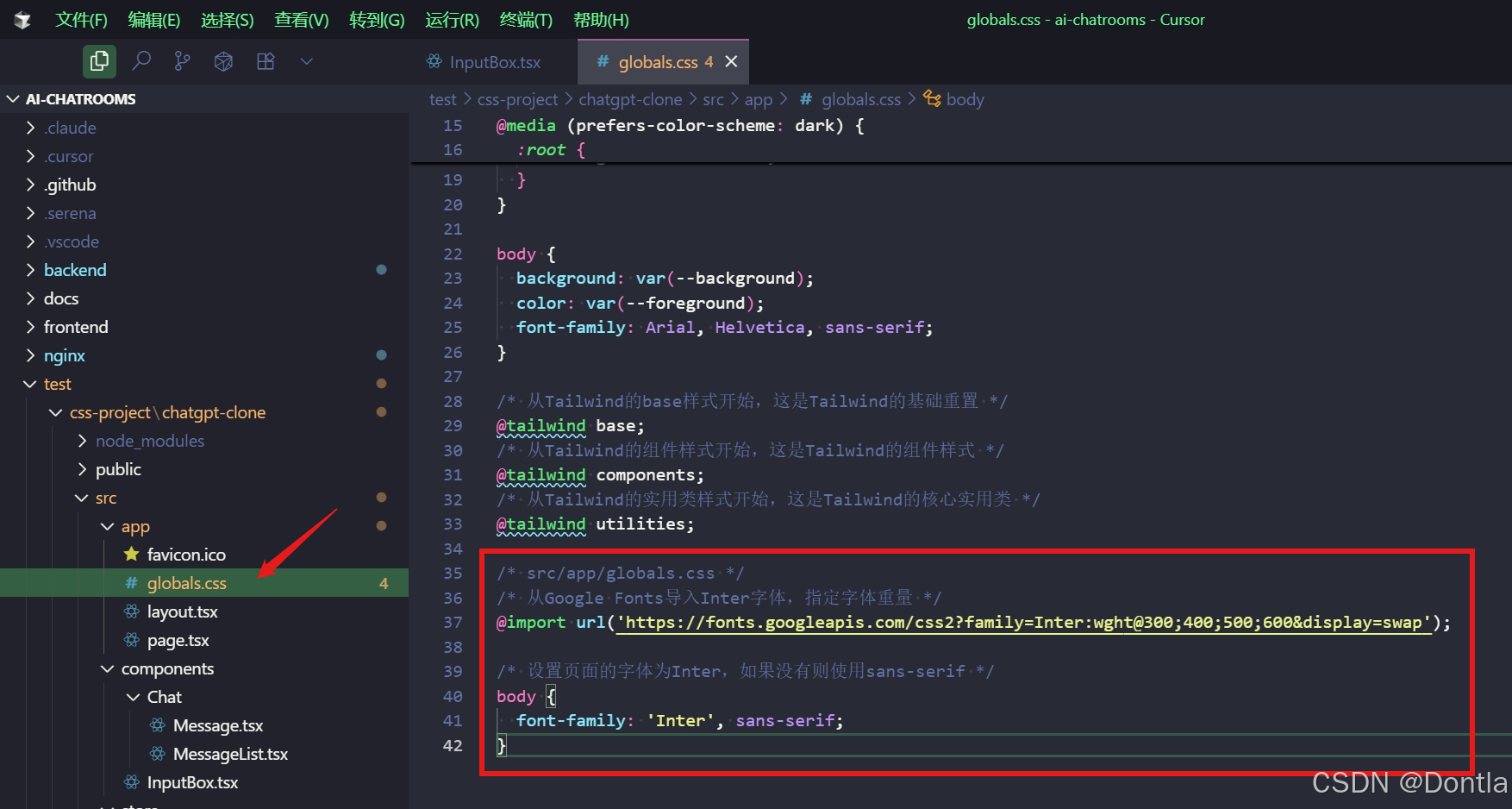The image size is (1512, 809).
Task: Click '@tailwind utilities;' on line 33
Action: tap(595, 524)
